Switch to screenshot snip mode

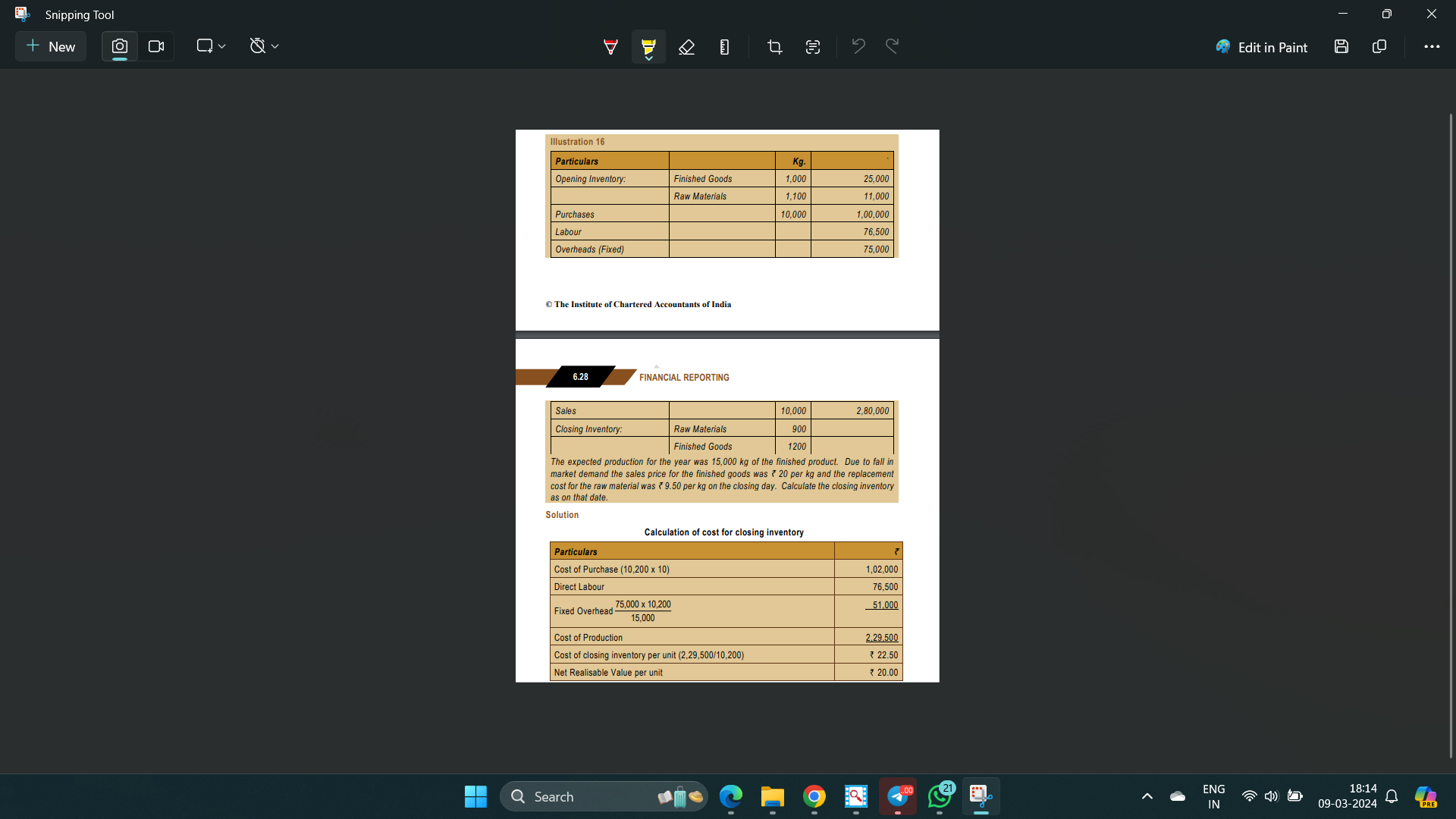[120, 46]
